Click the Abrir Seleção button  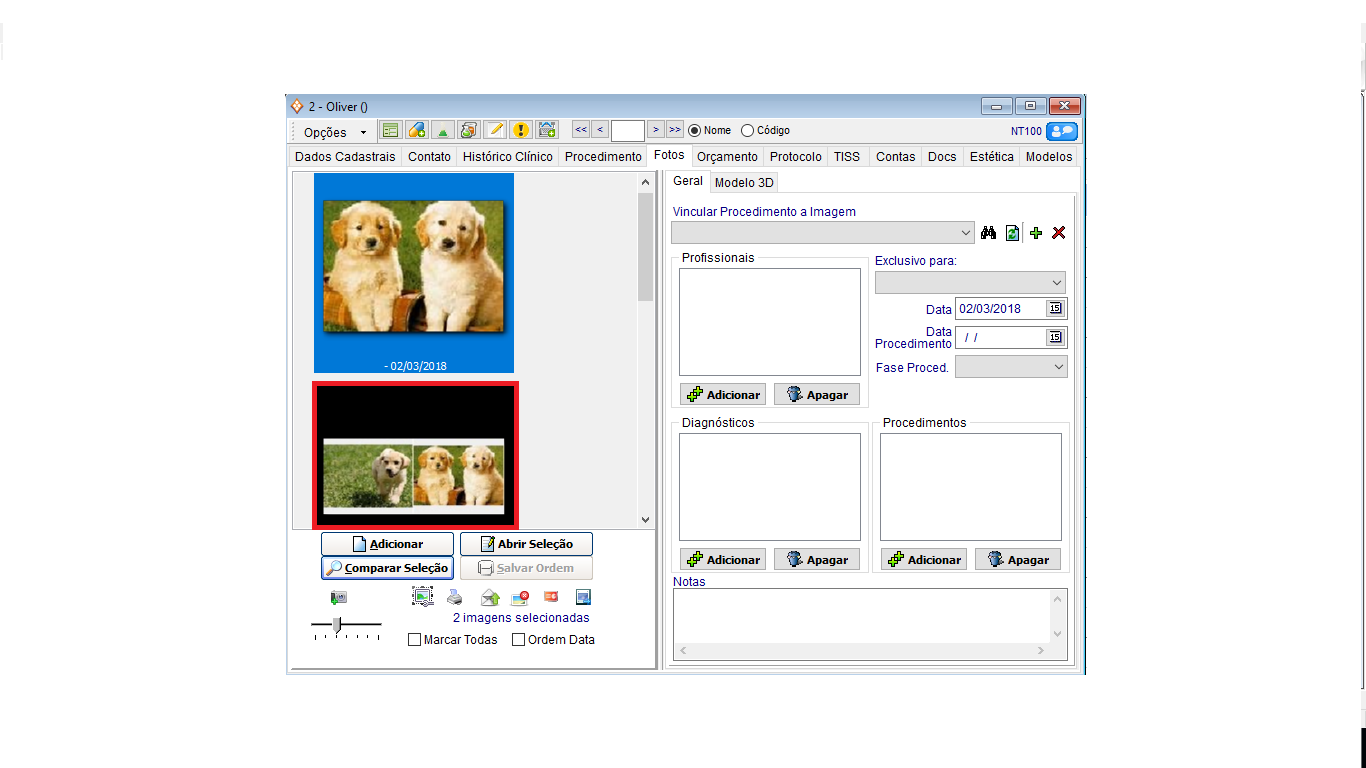click(526, 544)
